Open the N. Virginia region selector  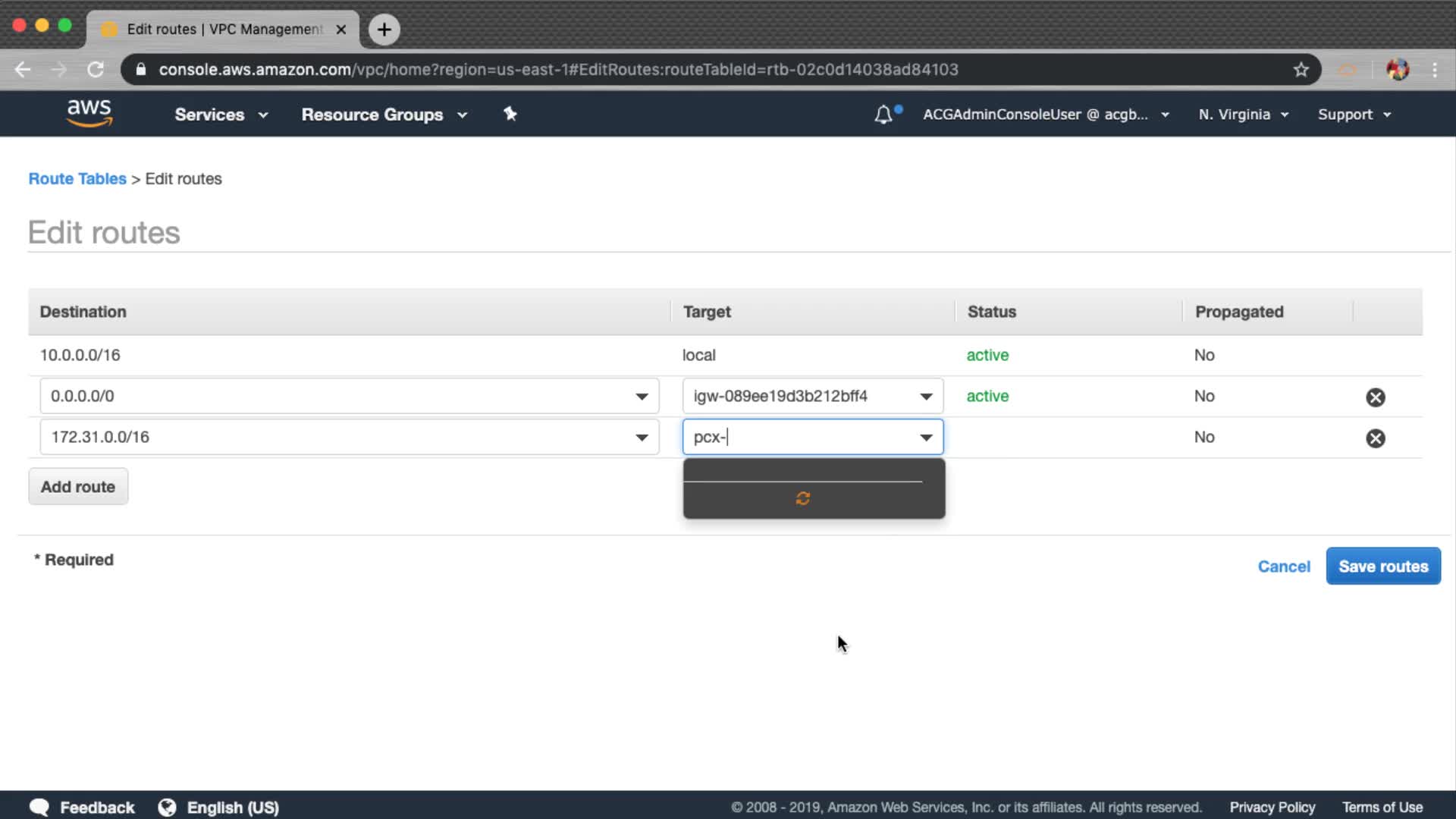(x=1243, y=115)
